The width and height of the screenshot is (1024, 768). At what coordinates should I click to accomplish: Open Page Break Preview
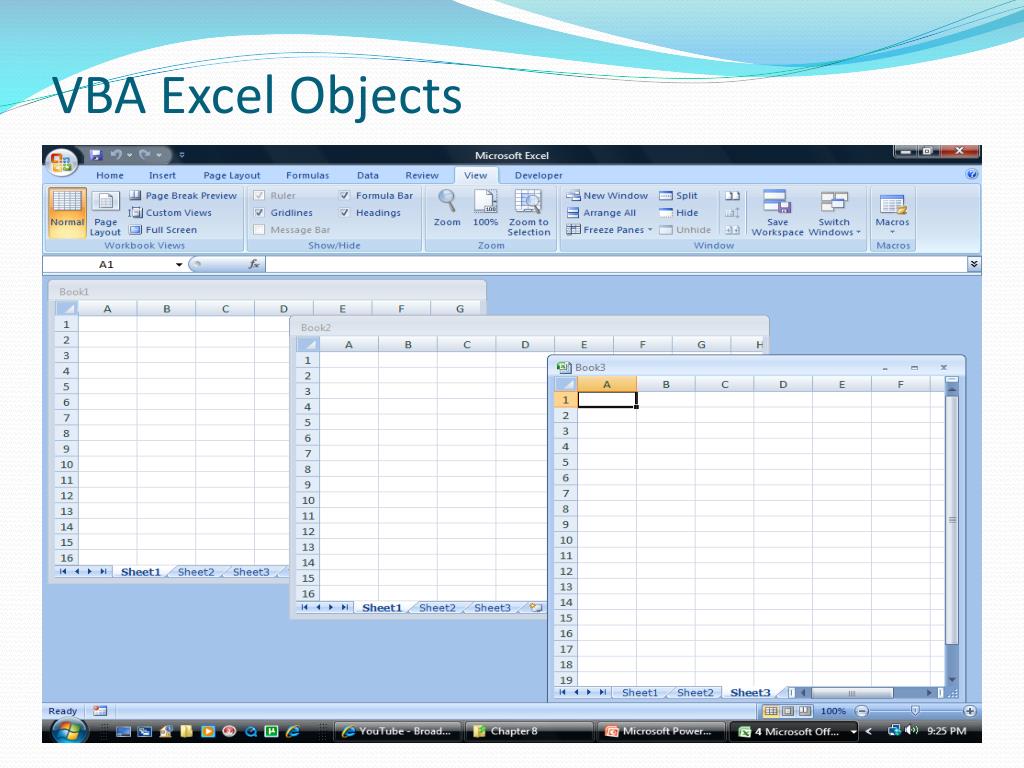coord(183,195)
